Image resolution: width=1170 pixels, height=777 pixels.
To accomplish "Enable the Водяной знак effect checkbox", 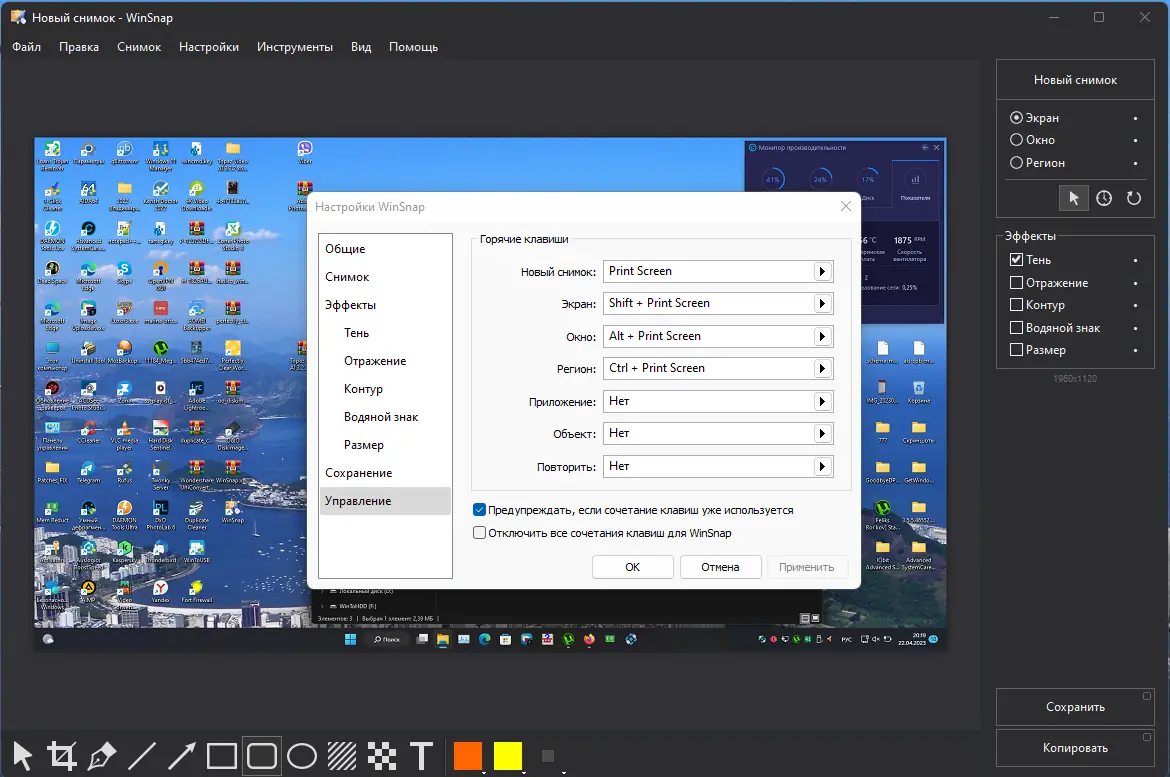I will pos(1016,328).
